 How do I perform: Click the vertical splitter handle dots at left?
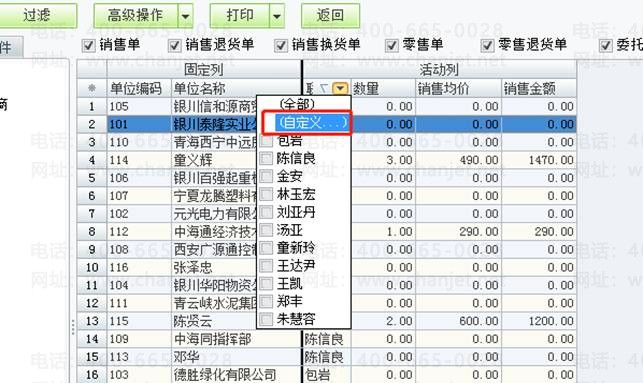[x=73, y=327]
